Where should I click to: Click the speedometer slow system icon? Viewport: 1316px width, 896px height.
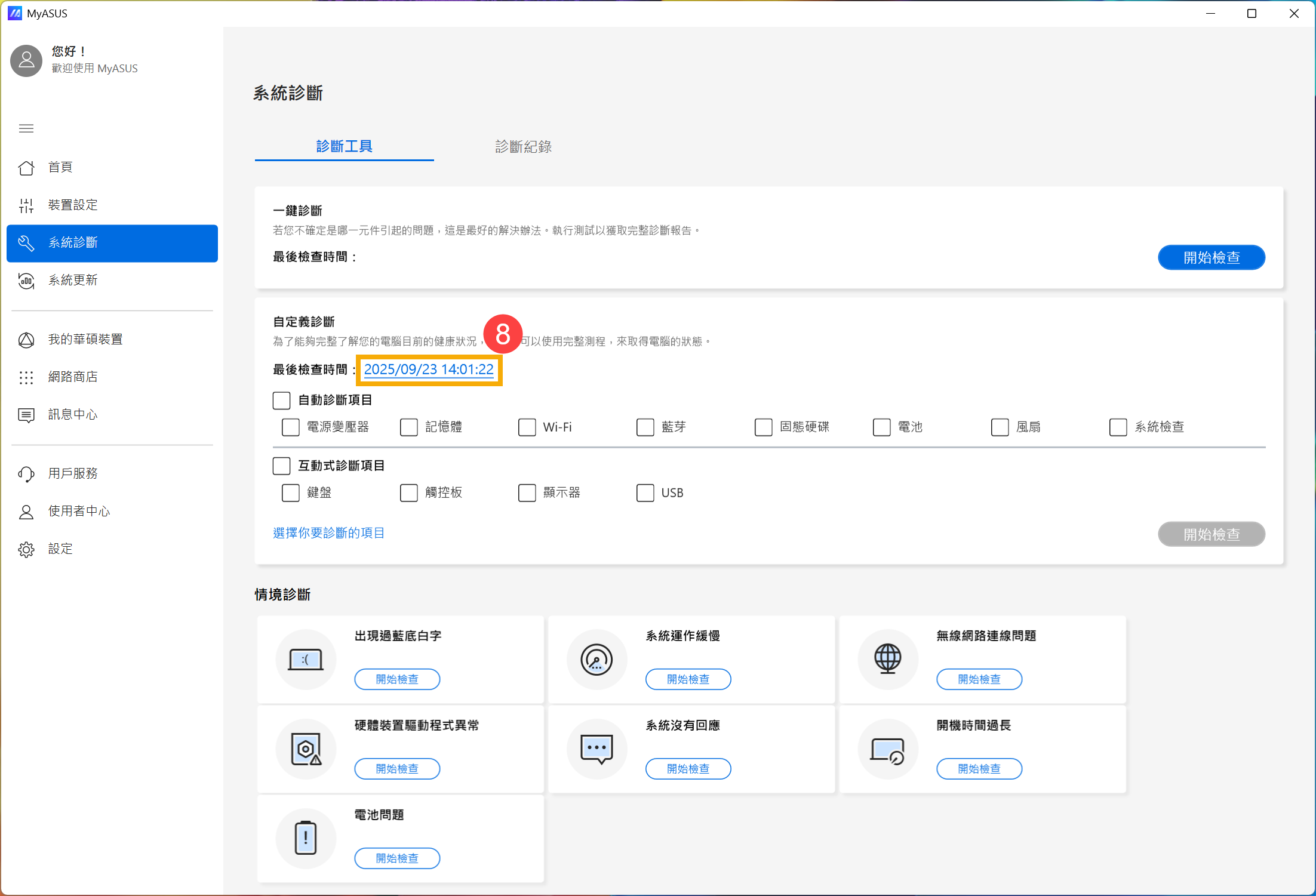596,660
